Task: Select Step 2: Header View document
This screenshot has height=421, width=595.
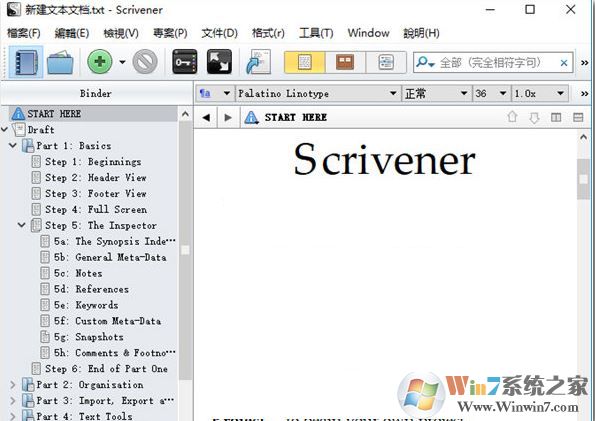Action: click(x=96, y=178)
